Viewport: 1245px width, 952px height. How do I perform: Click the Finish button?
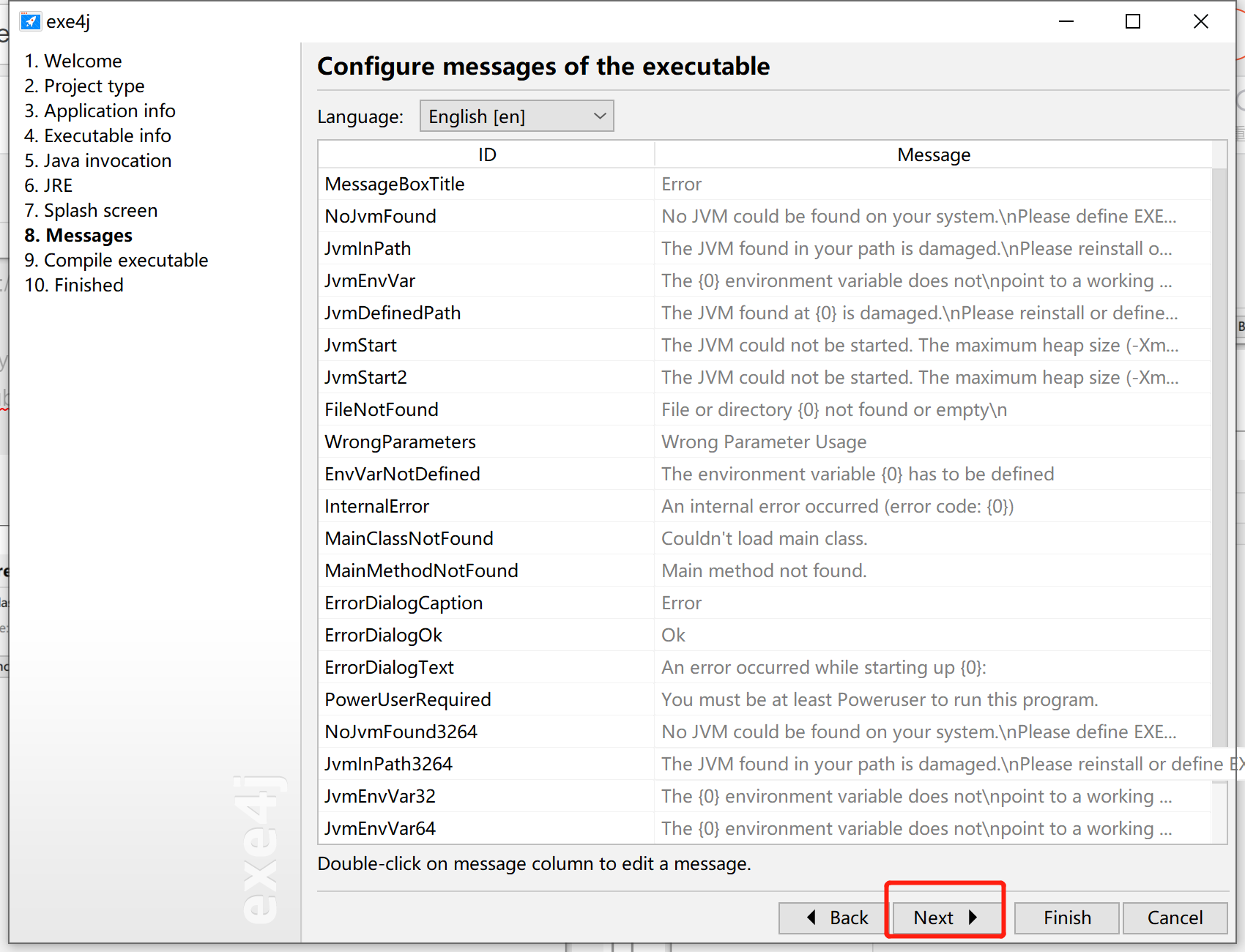tap(1067, 918)
